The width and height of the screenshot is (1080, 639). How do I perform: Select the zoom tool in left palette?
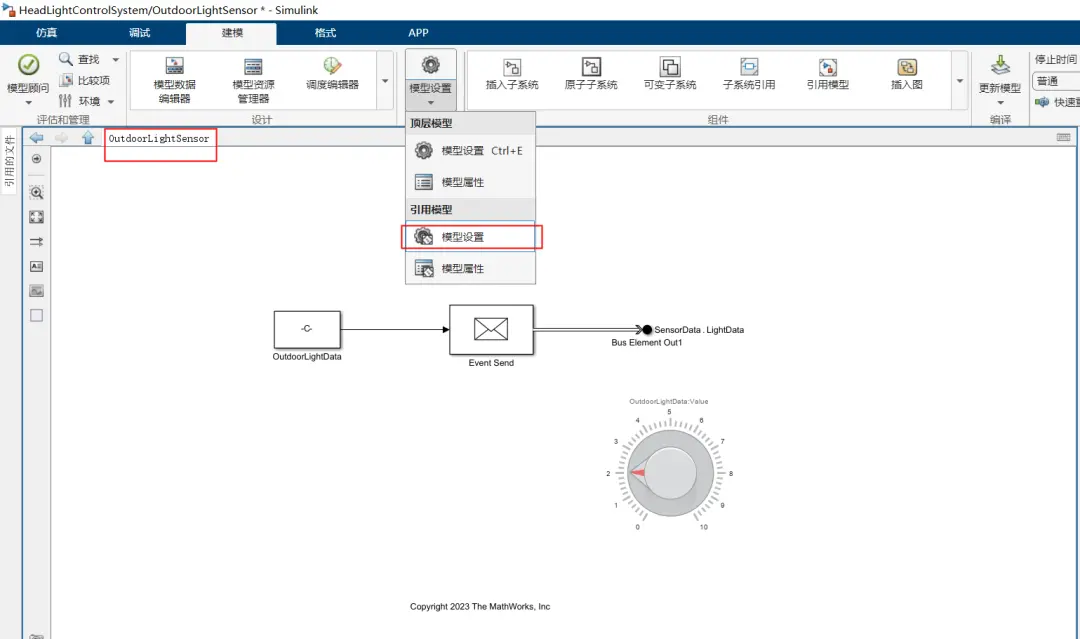(37, 193)
